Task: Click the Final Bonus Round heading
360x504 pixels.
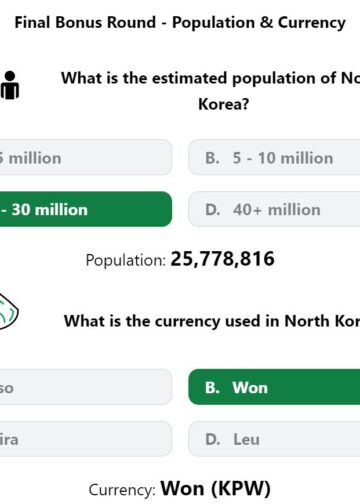Action: click(x=180, y=23)
